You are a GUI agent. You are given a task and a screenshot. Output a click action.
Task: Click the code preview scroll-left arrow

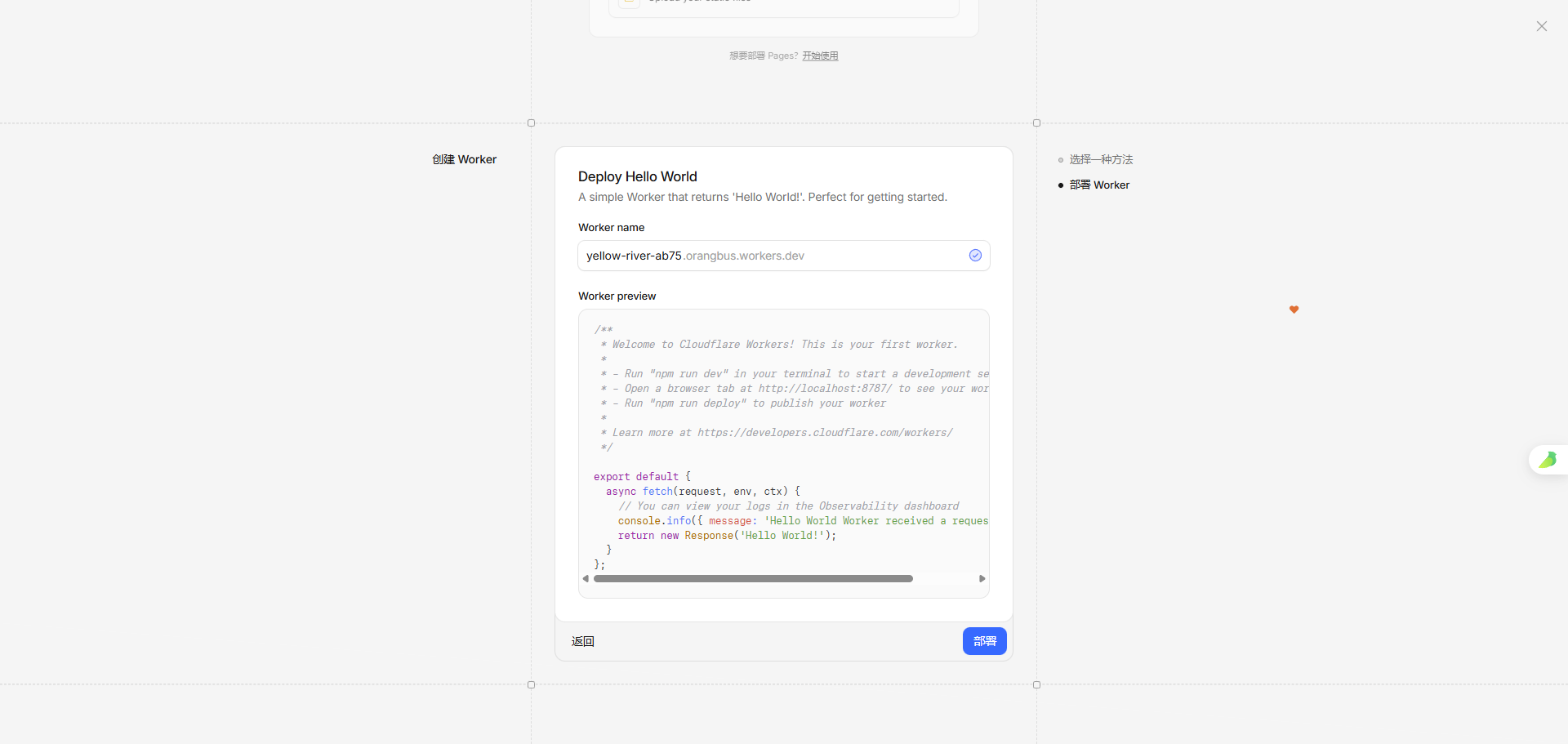(x=586, y=578)
